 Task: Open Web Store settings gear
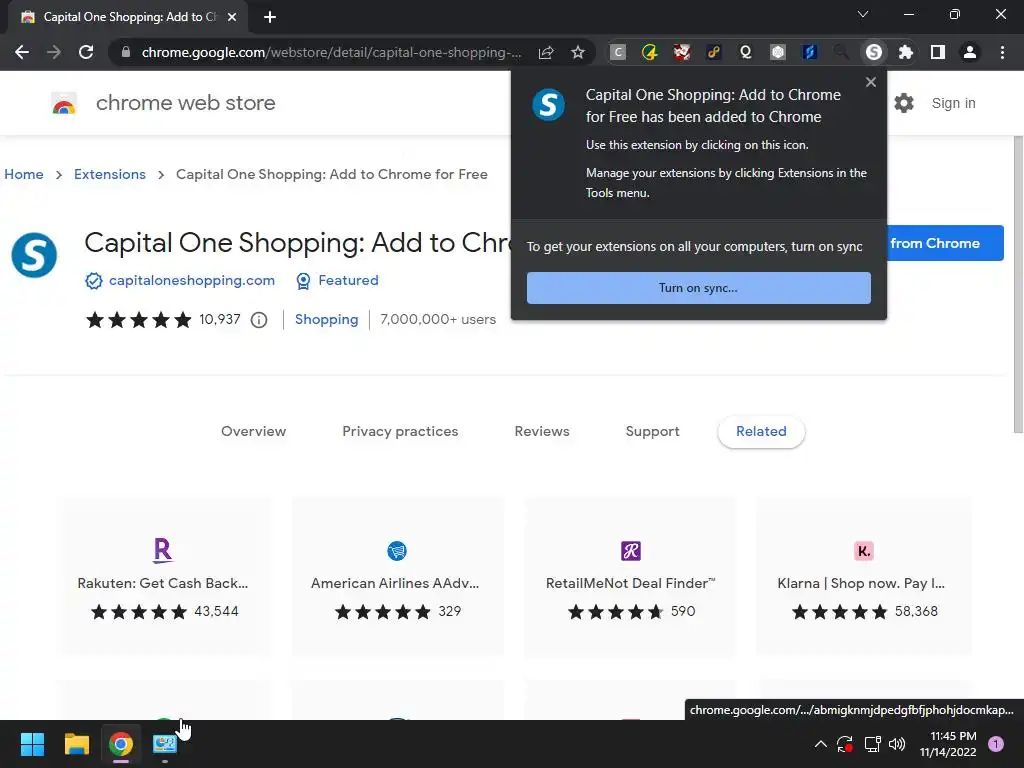coord(904,103)
